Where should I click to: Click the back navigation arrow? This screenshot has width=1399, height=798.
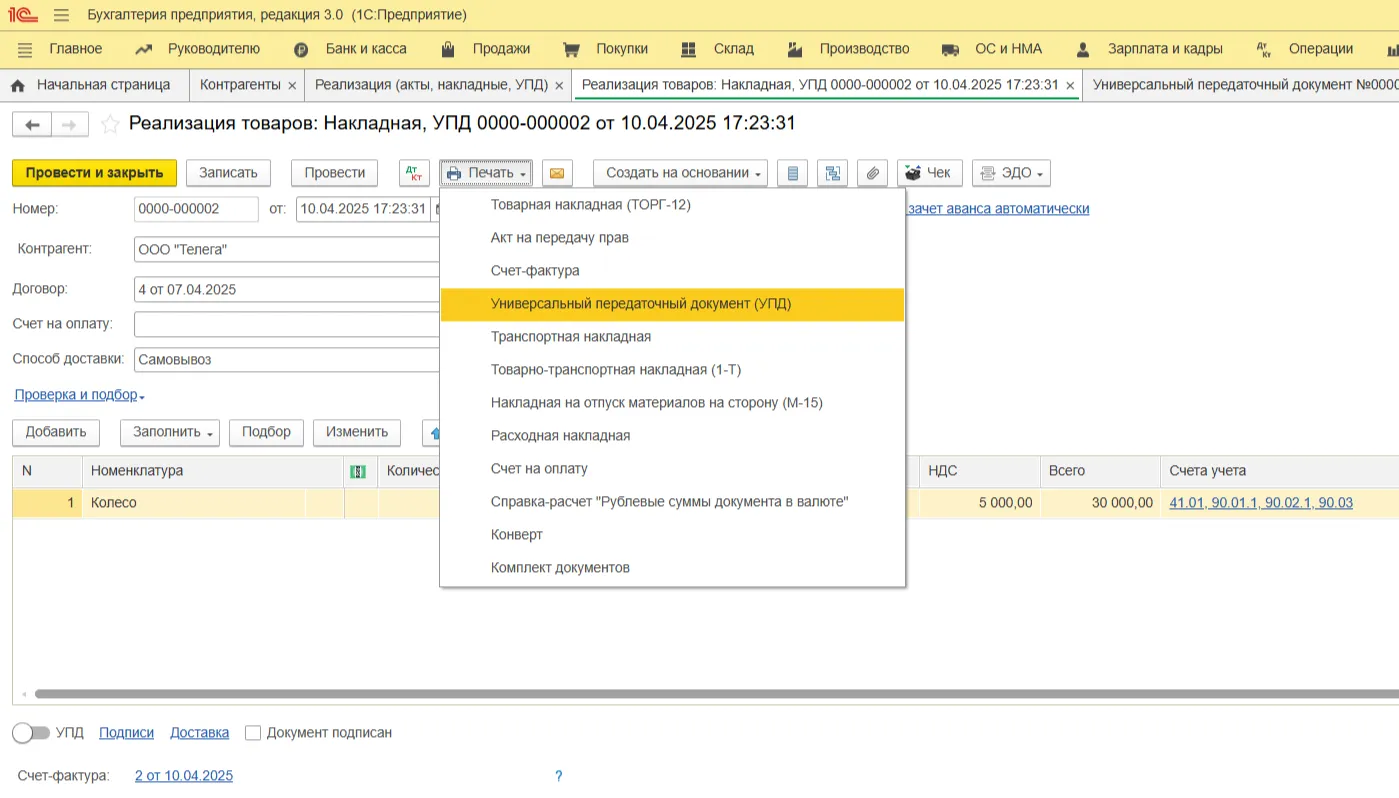(32, 125)
